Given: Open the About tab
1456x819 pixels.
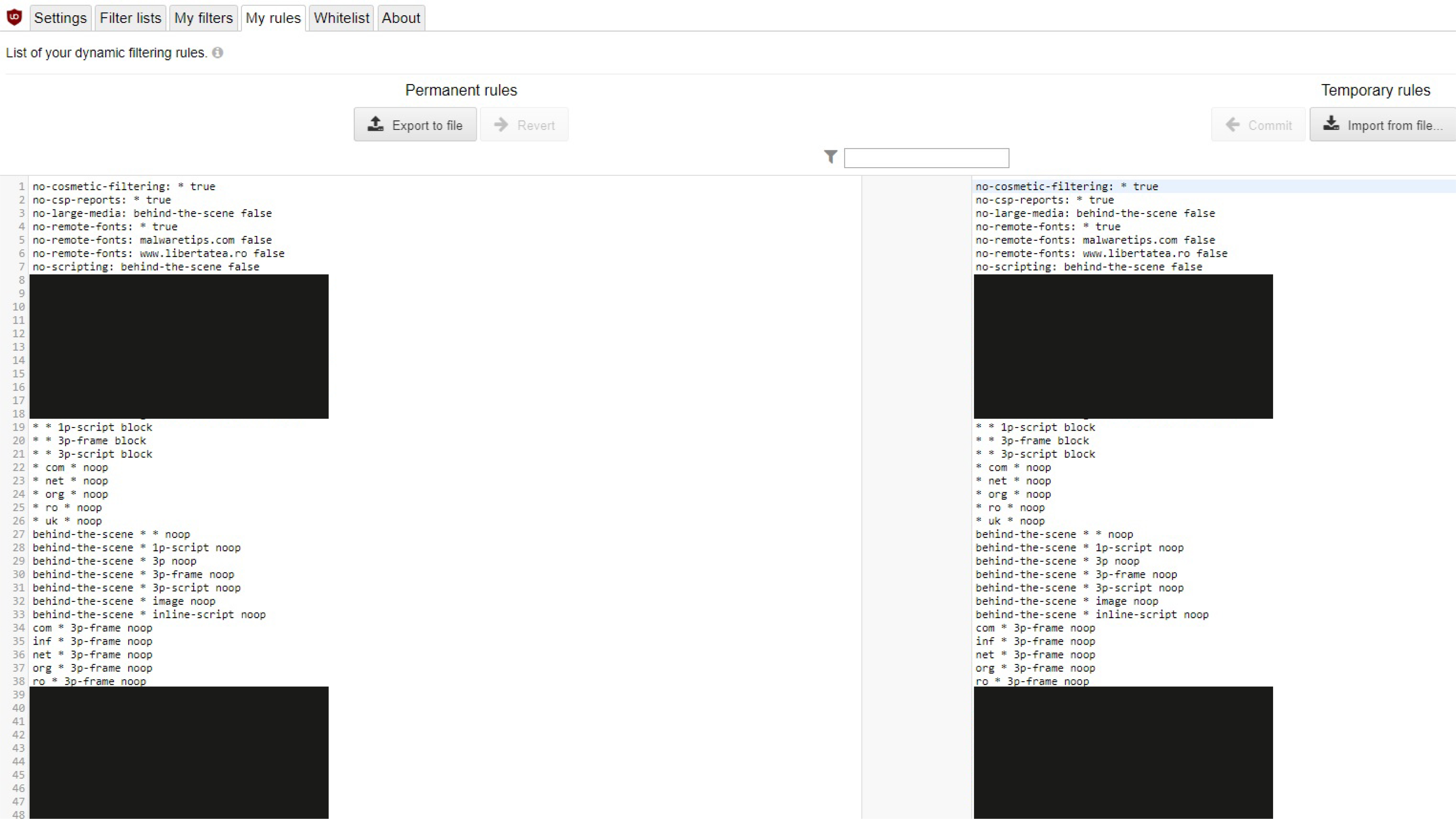Looking at the screenshot, I should point(401,18).
